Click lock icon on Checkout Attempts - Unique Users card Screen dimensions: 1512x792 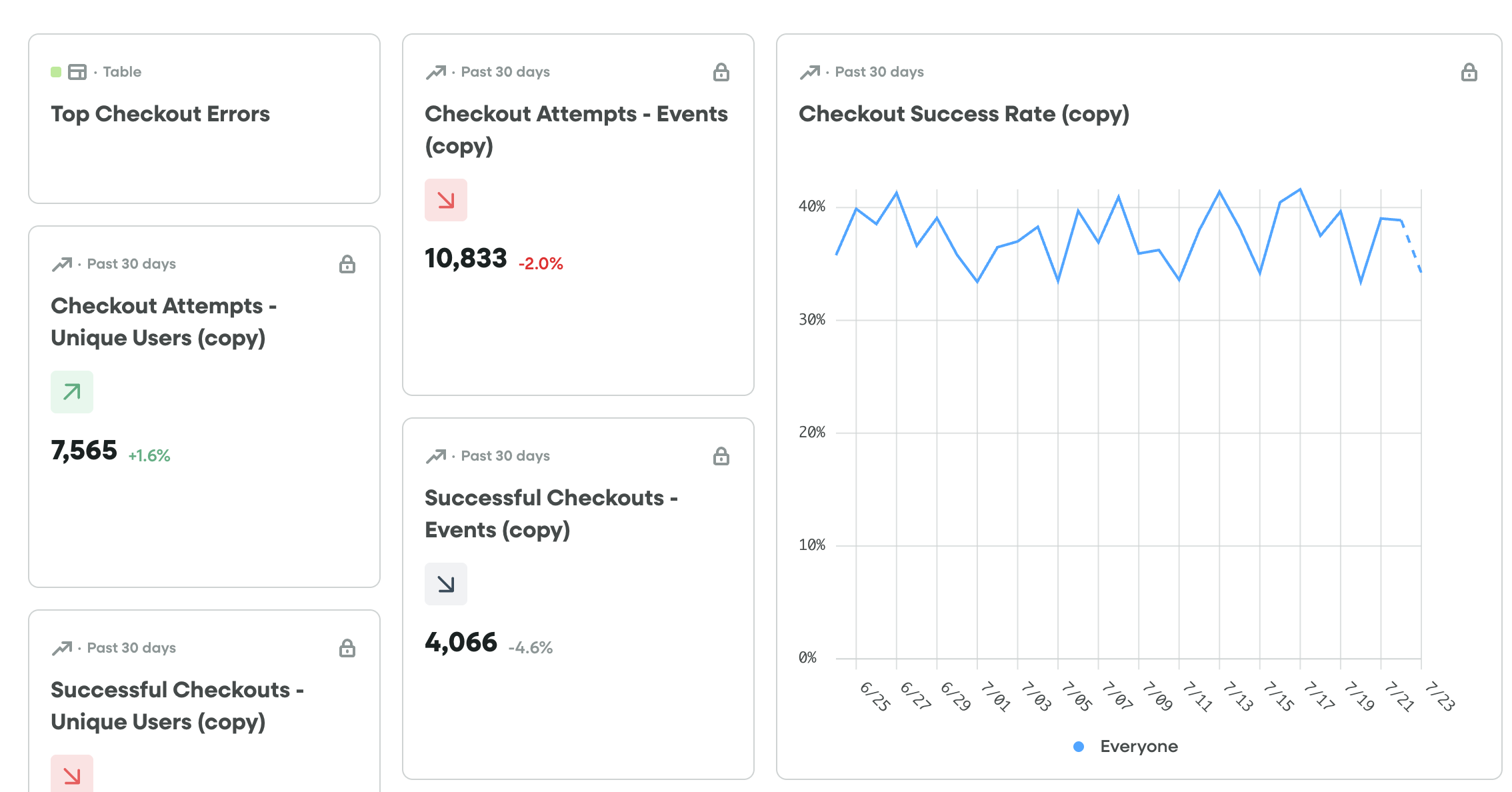point(347,264)
